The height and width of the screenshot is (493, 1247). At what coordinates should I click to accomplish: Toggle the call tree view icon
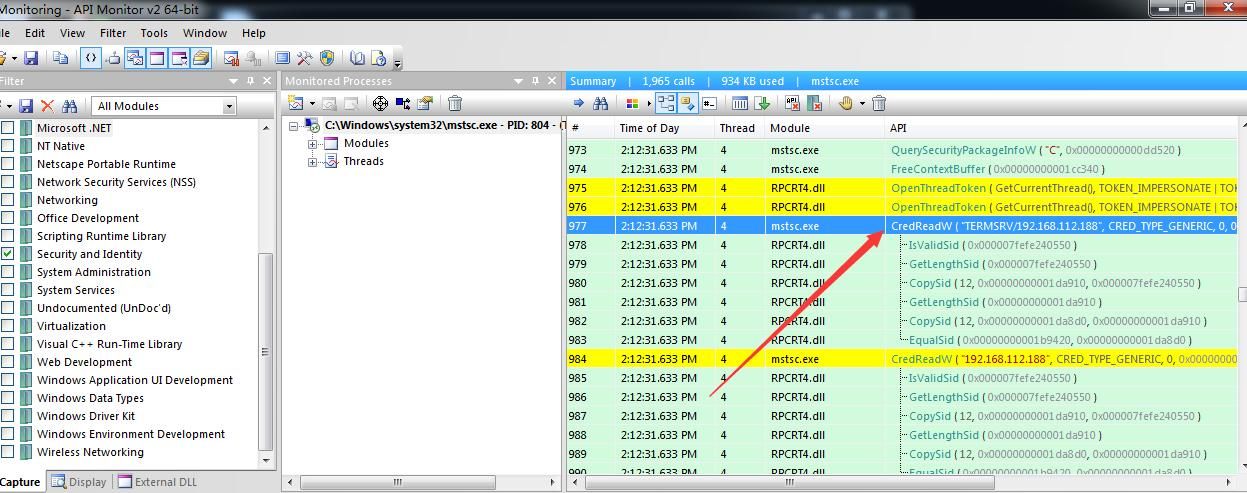coord(665,103)
